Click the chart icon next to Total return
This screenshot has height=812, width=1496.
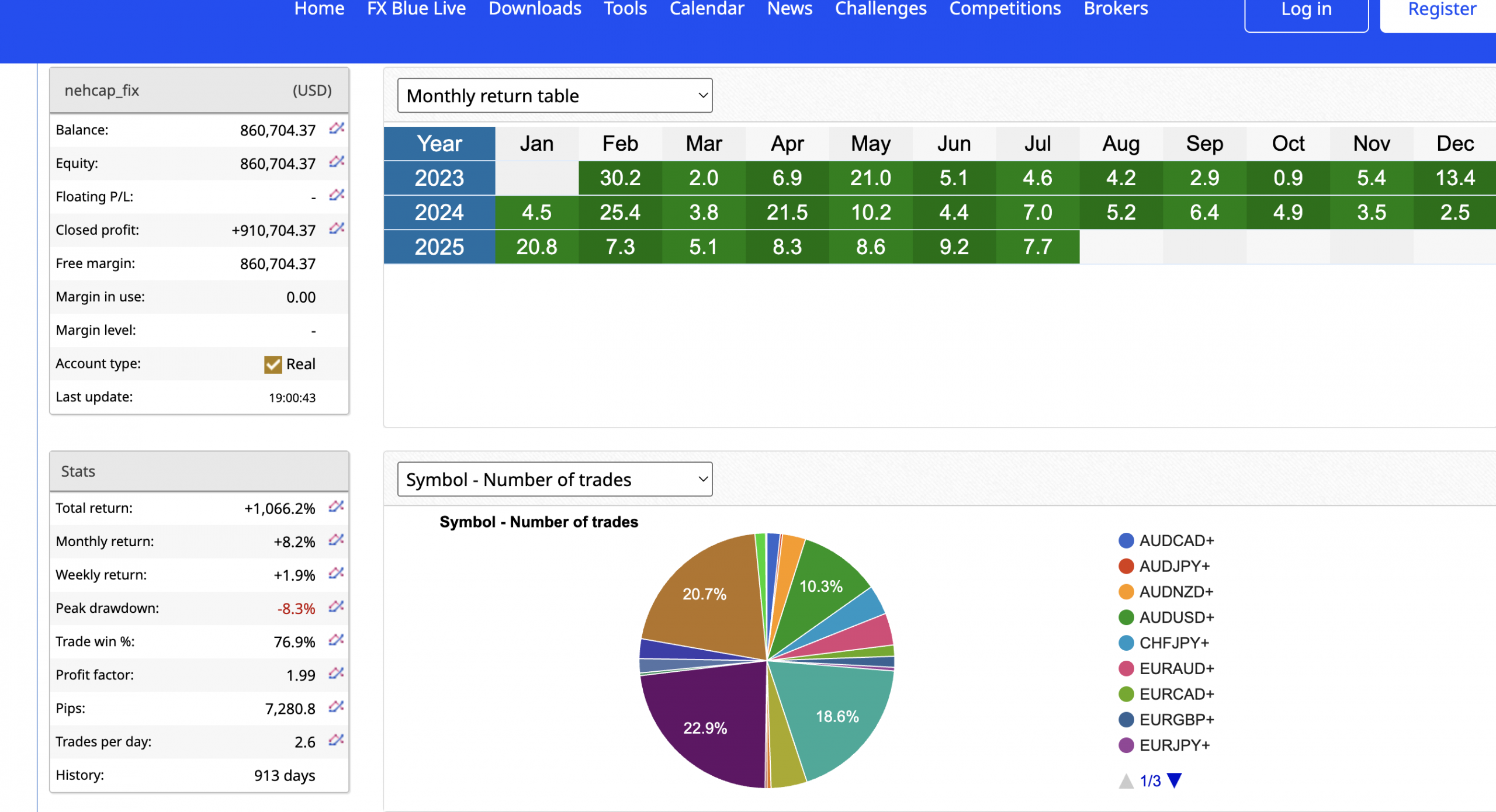click(x=336, y=506)
